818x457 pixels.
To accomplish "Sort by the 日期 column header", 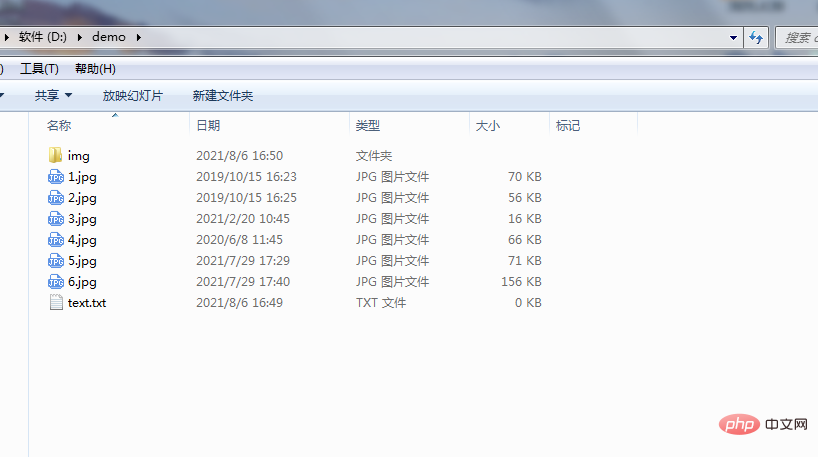I will pyautogui.click(x=208, y=126).
